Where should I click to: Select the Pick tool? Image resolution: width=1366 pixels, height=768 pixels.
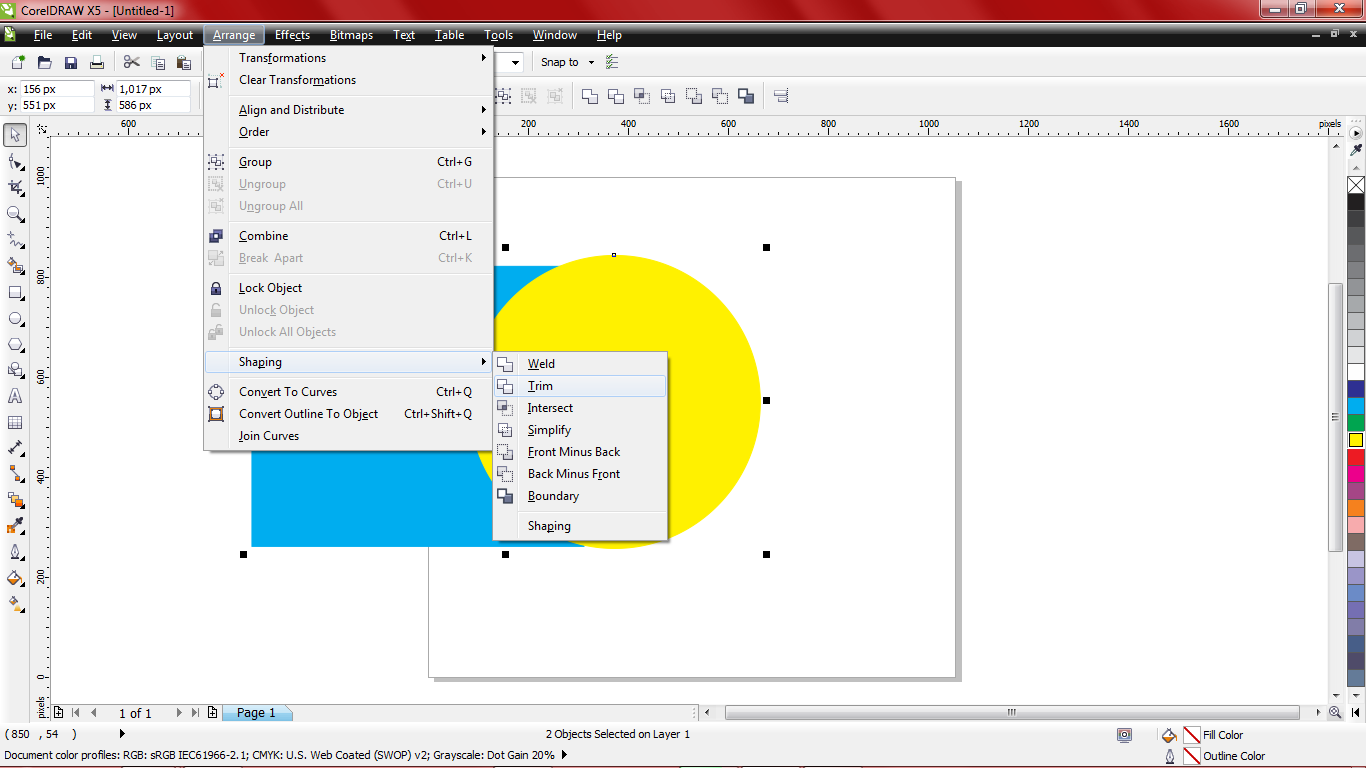14,134
